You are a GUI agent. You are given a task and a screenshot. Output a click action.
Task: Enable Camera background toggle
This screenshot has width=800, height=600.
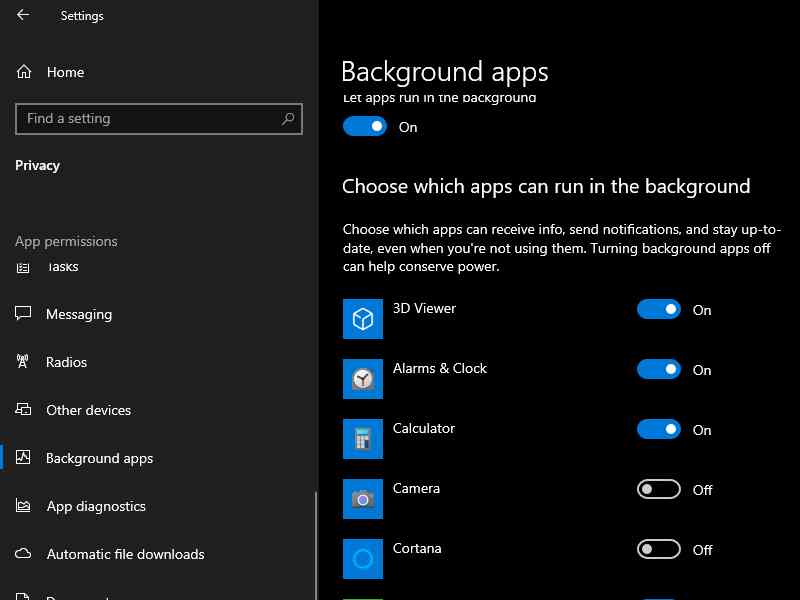click(659, 489)
